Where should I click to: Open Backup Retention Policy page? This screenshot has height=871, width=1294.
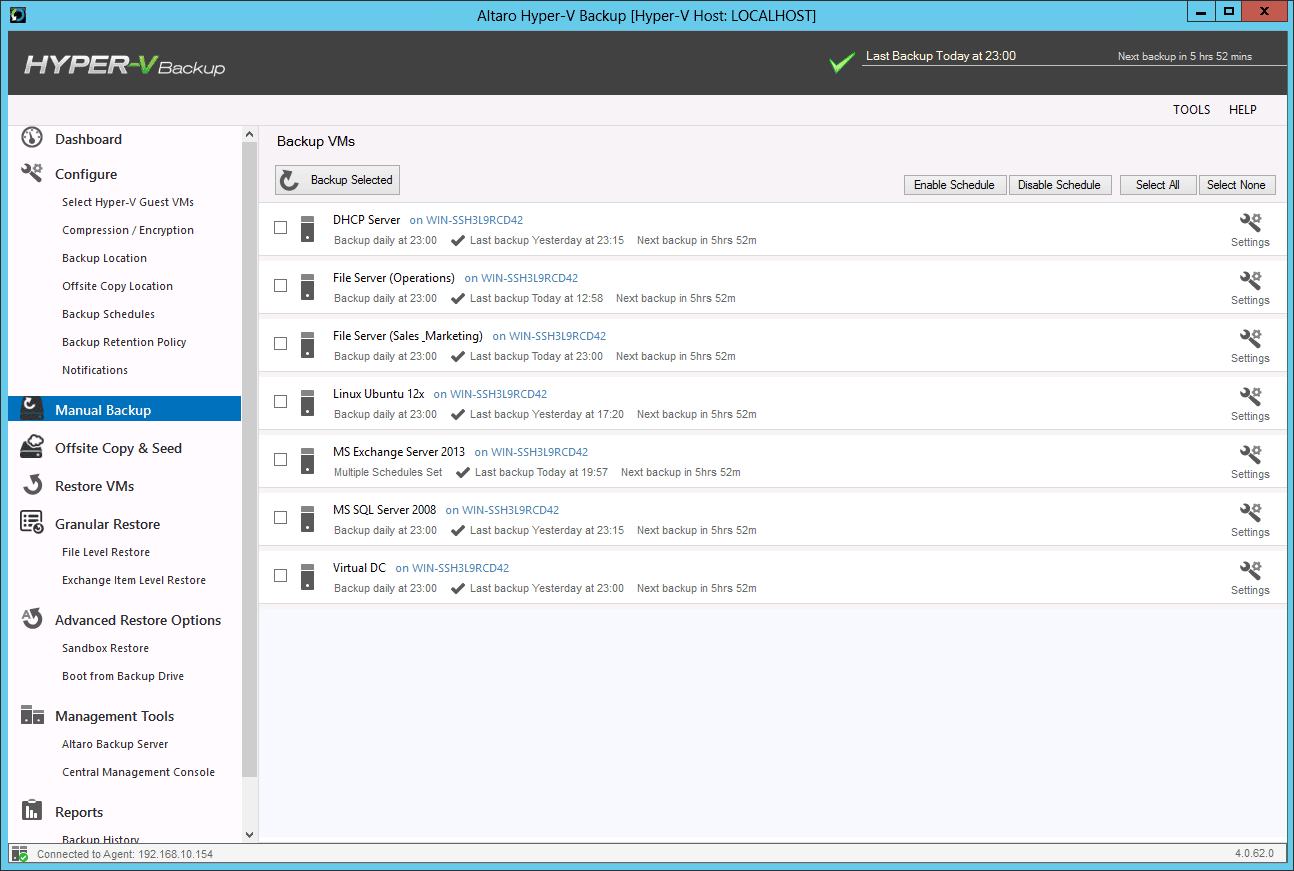[x=124, y=342]
